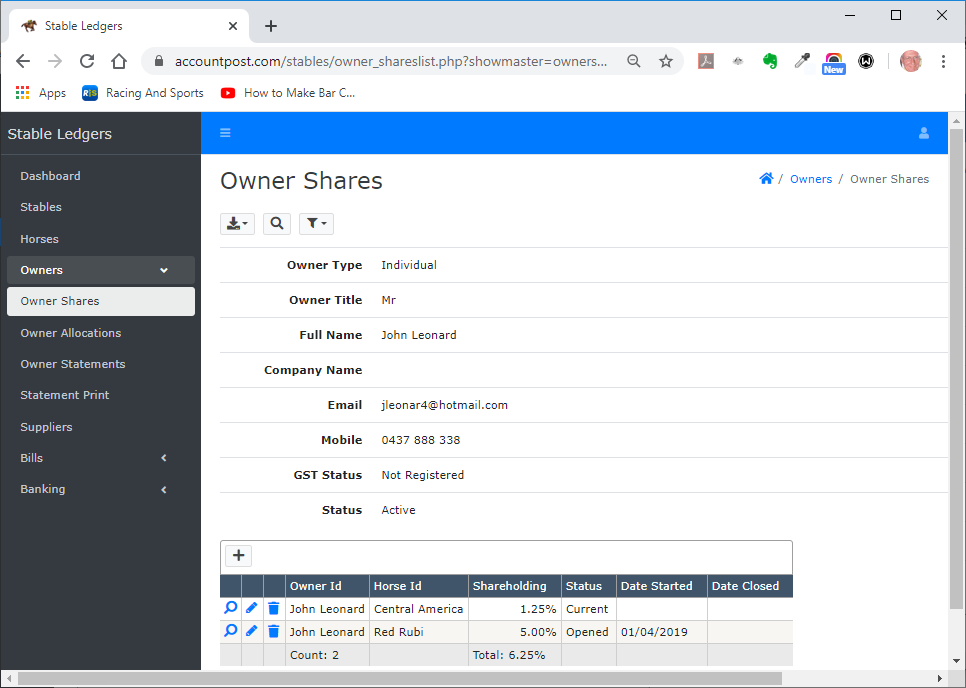Open Chrome three-dot menu
Screen dimensions: 966x688
click(x=943, y=61)
